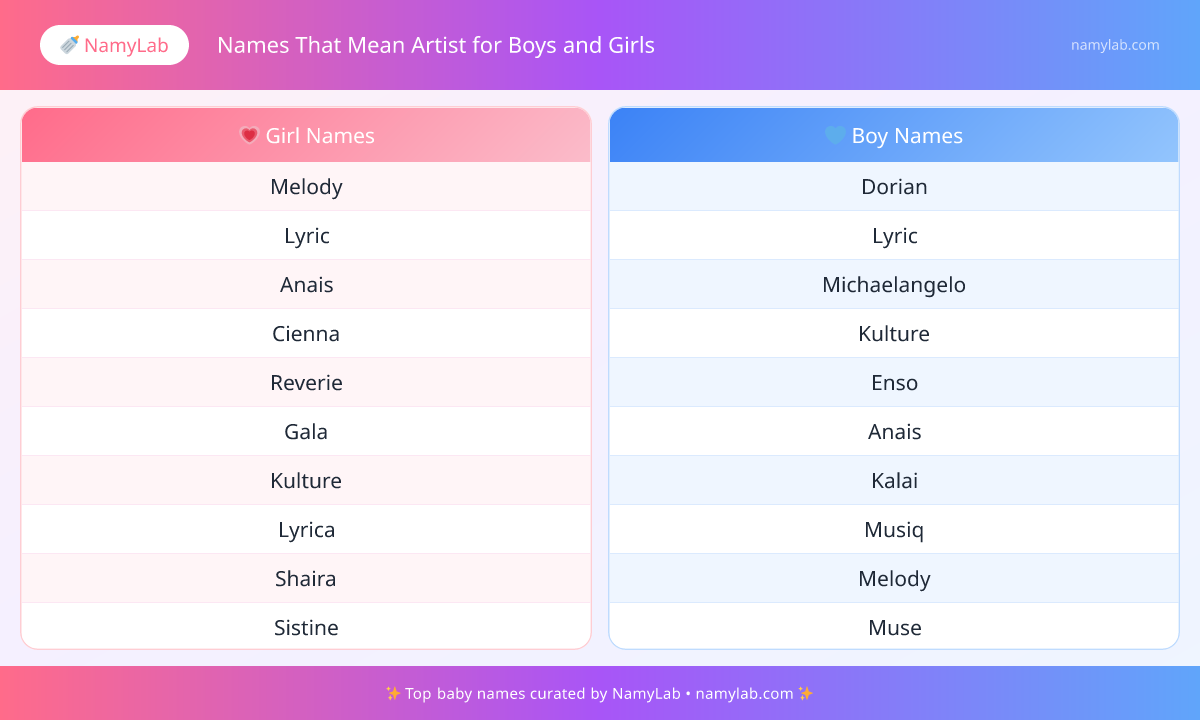Click the baby bottle icon in NamyLab logo
This screenshot has height=720, width=1200.
pyautogui.click(x=70, y=45)
